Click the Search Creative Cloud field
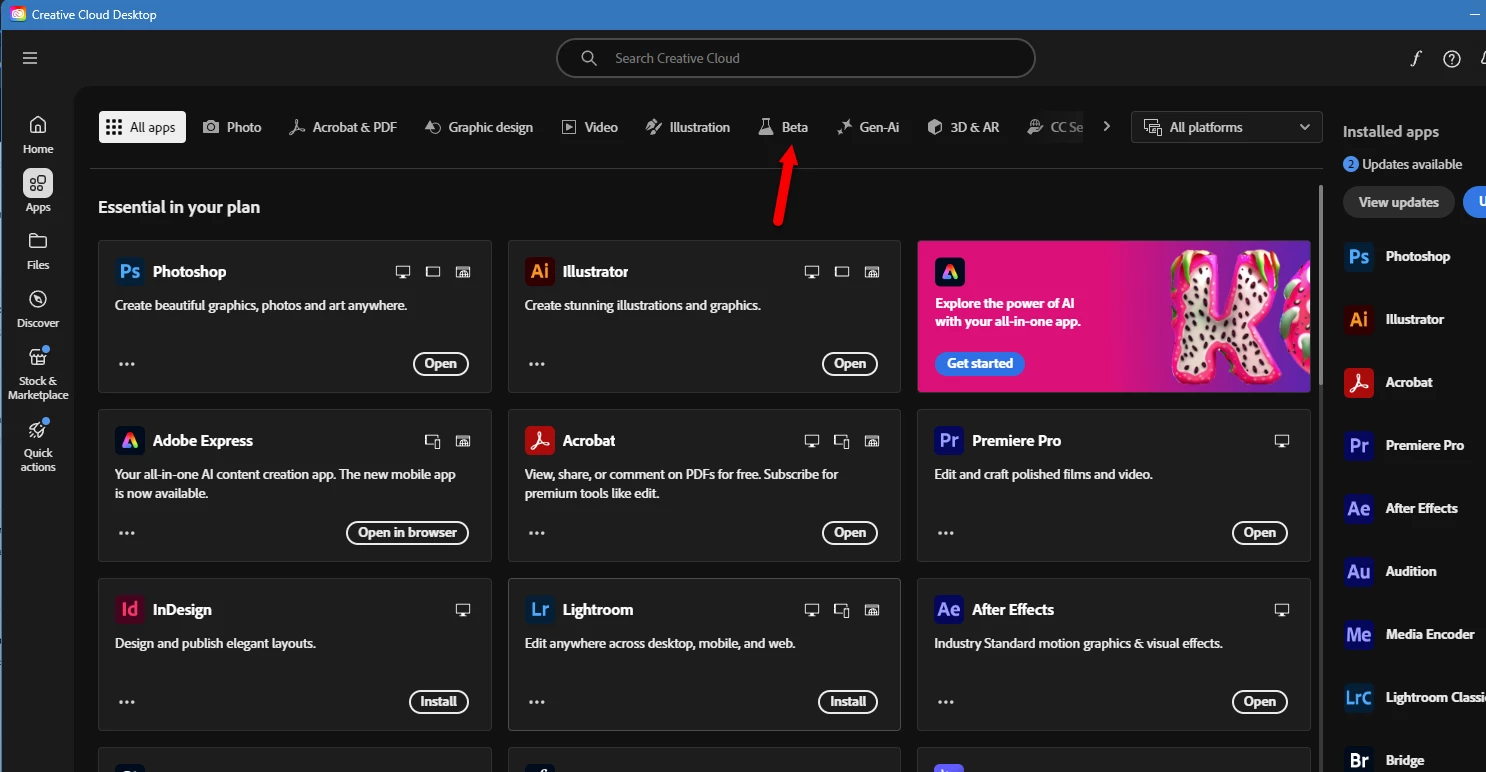The height and width of the screenshot is (772, 1486). point(795,59)
